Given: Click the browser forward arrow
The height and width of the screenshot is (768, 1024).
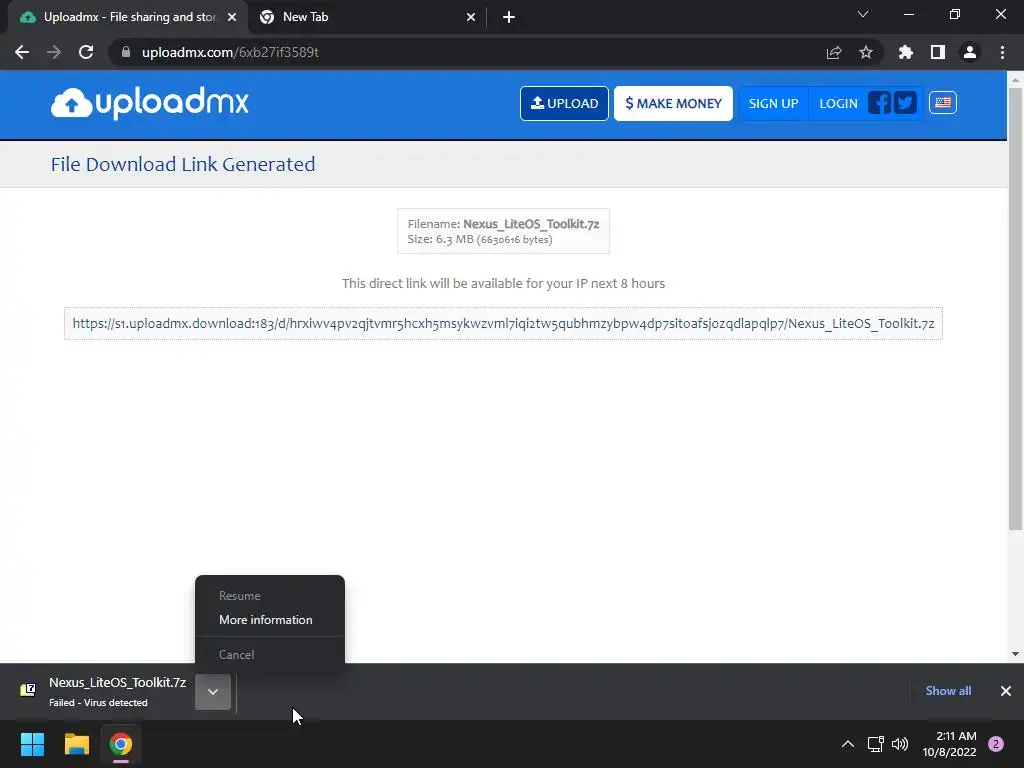Looking at the screenshot, I should click(54, 52).
